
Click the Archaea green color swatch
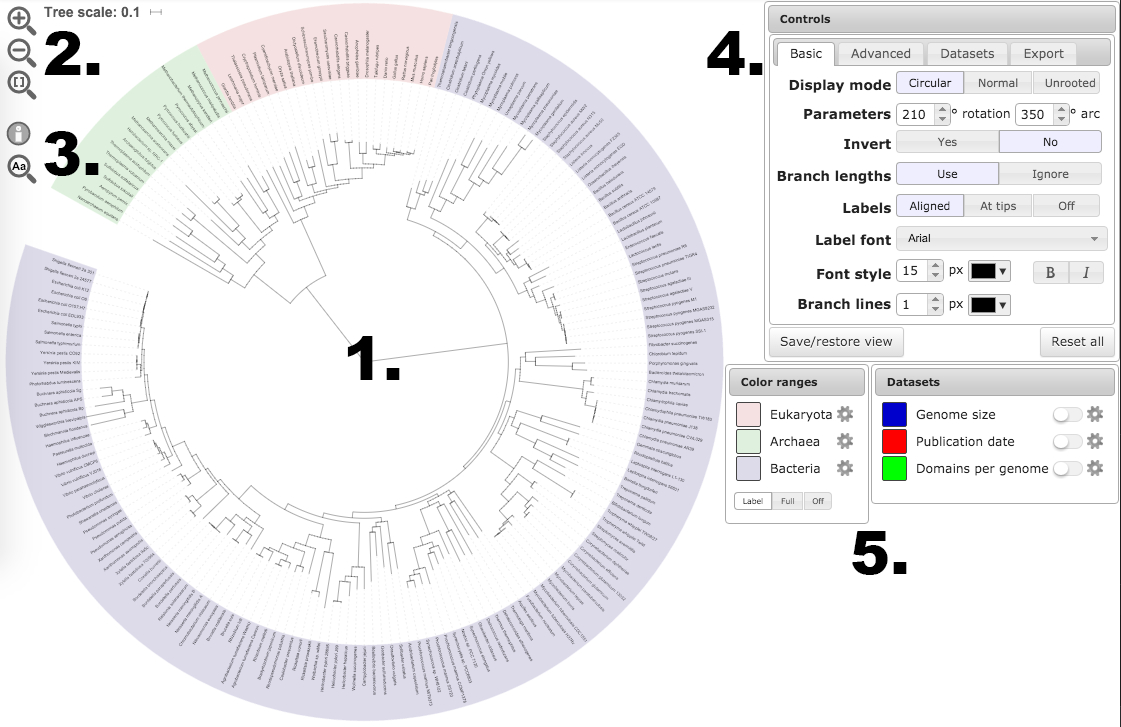[x=749, y=442]
